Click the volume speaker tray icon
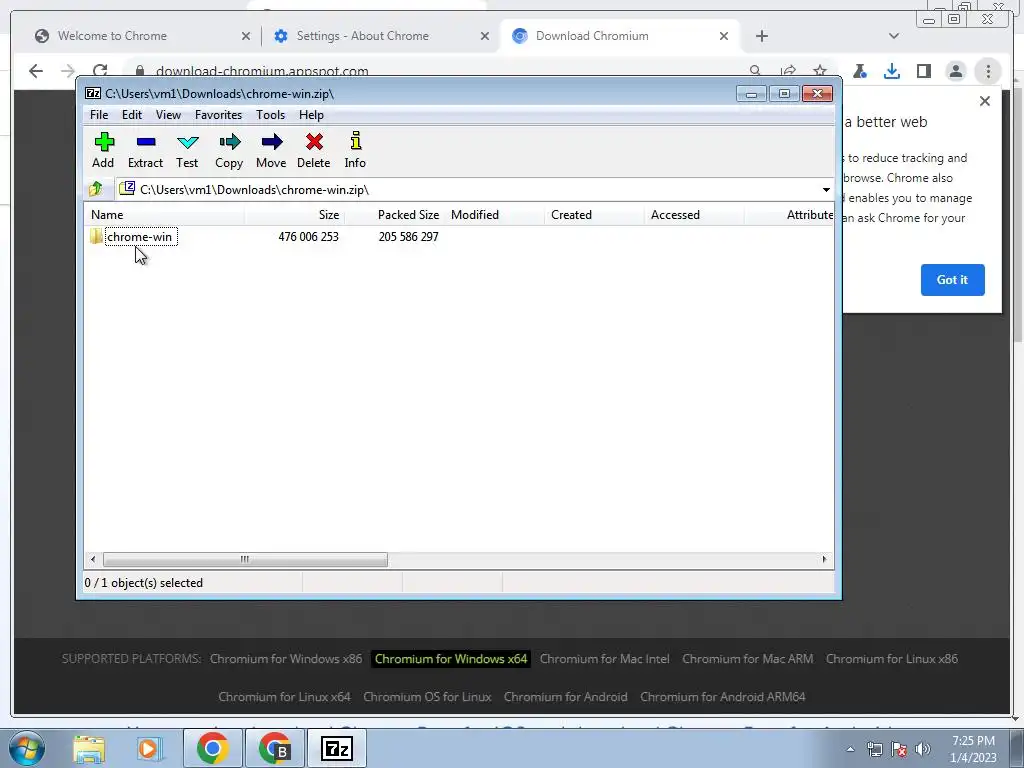The height and width of the screenshot is (768, 1024). coord(923,749)
